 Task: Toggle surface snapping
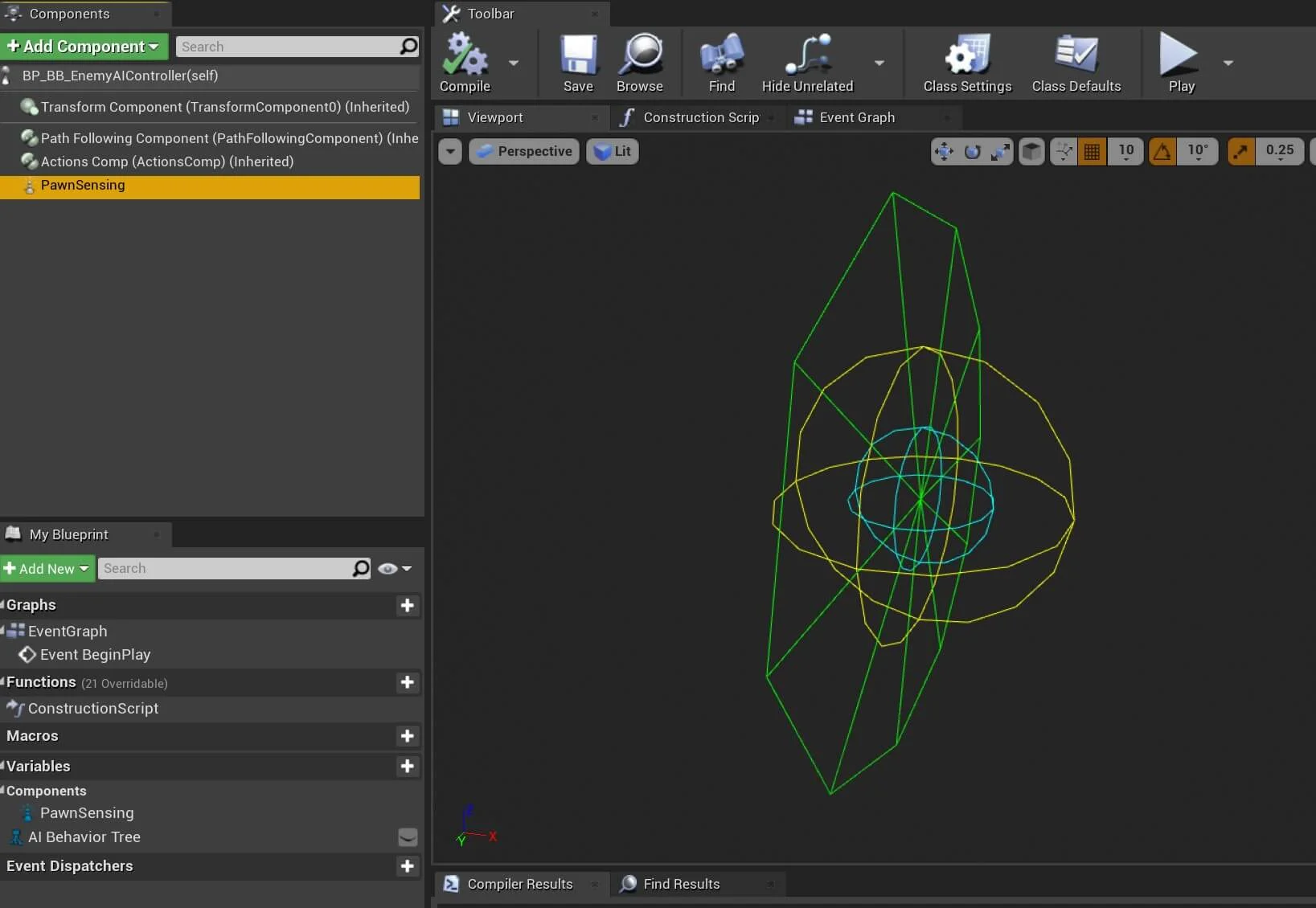(x=1064, y=151)
